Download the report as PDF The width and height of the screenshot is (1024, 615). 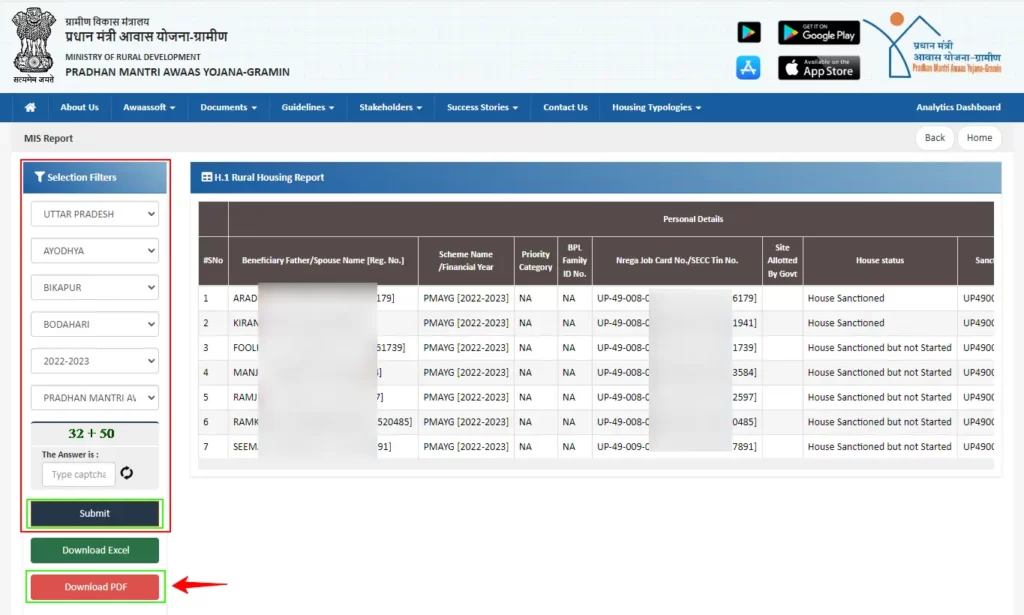pos(95,586)
